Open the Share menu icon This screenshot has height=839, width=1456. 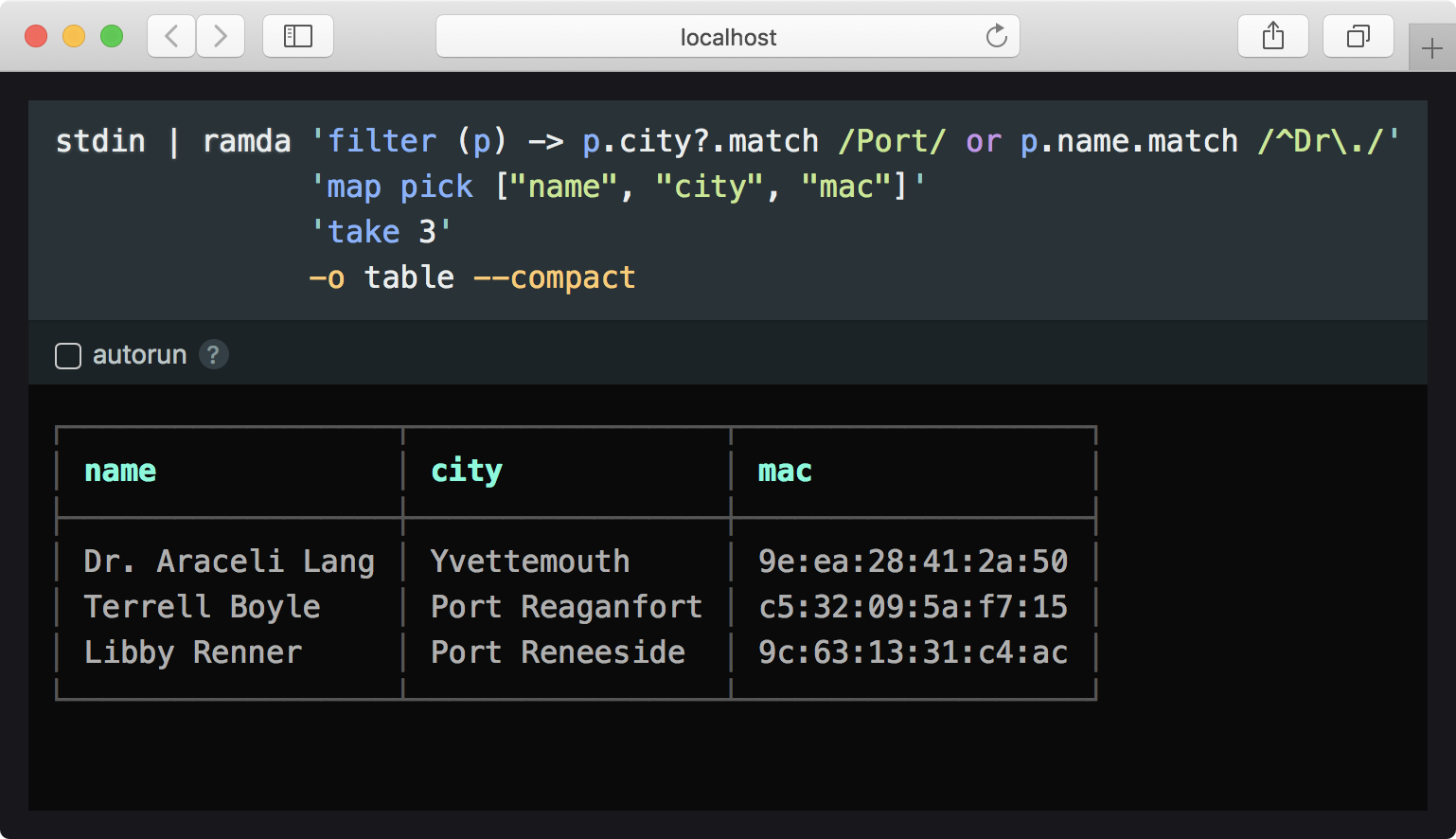[x=1273, y=37]
